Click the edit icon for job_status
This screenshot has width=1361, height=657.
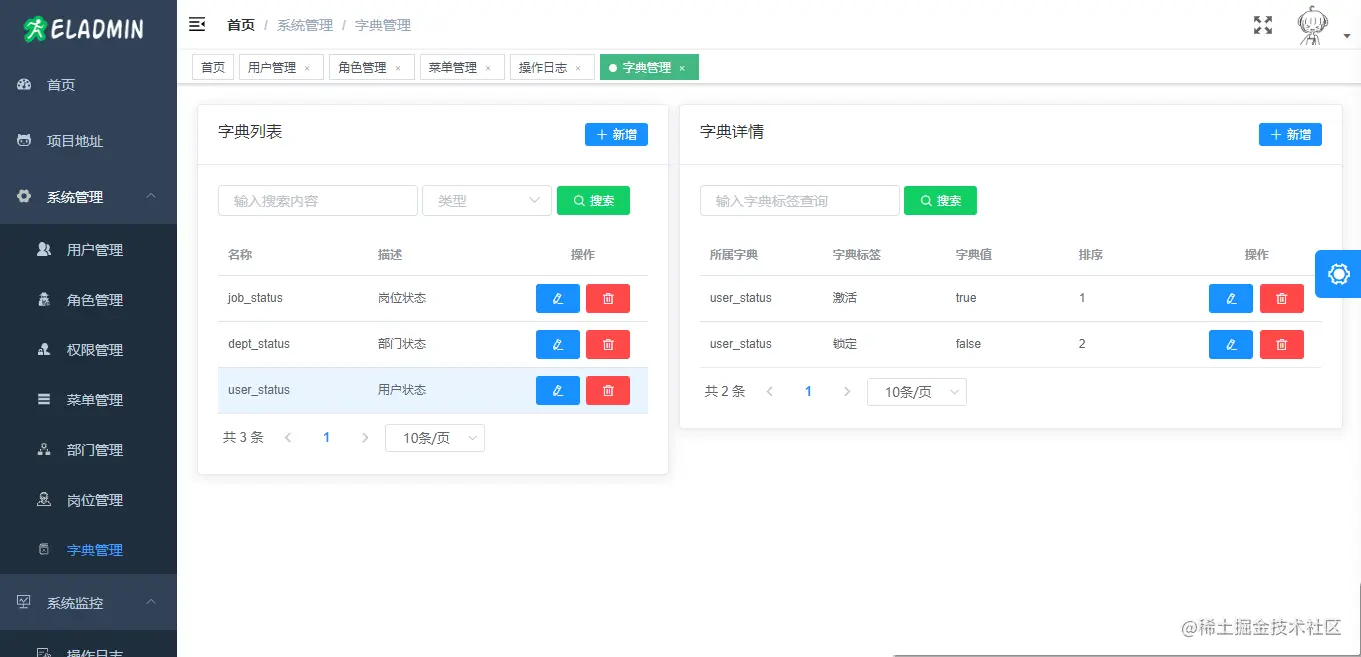[x=557, y=298]
